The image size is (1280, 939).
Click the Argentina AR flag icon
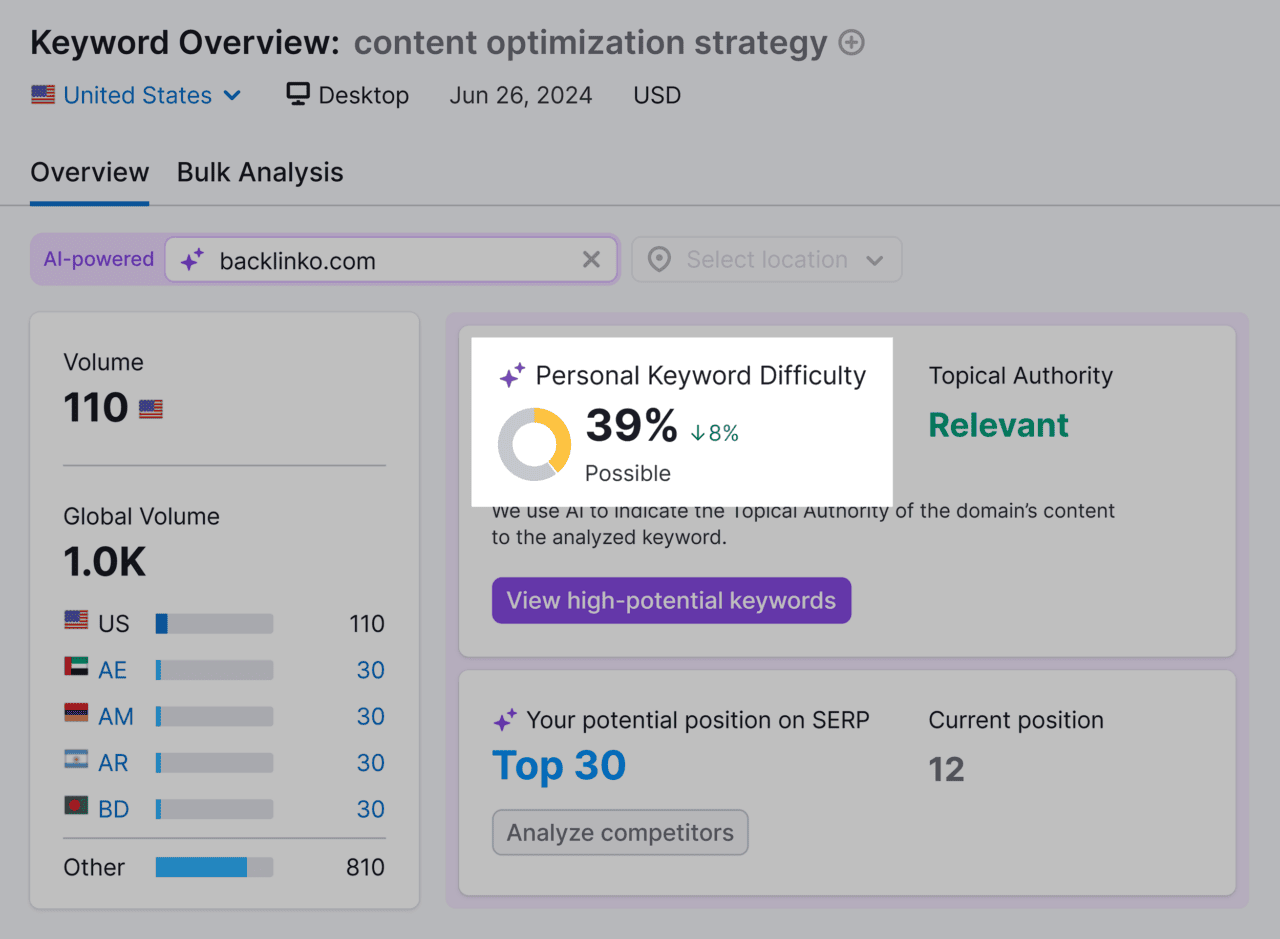pyautogui.click(x=74, y=762)
